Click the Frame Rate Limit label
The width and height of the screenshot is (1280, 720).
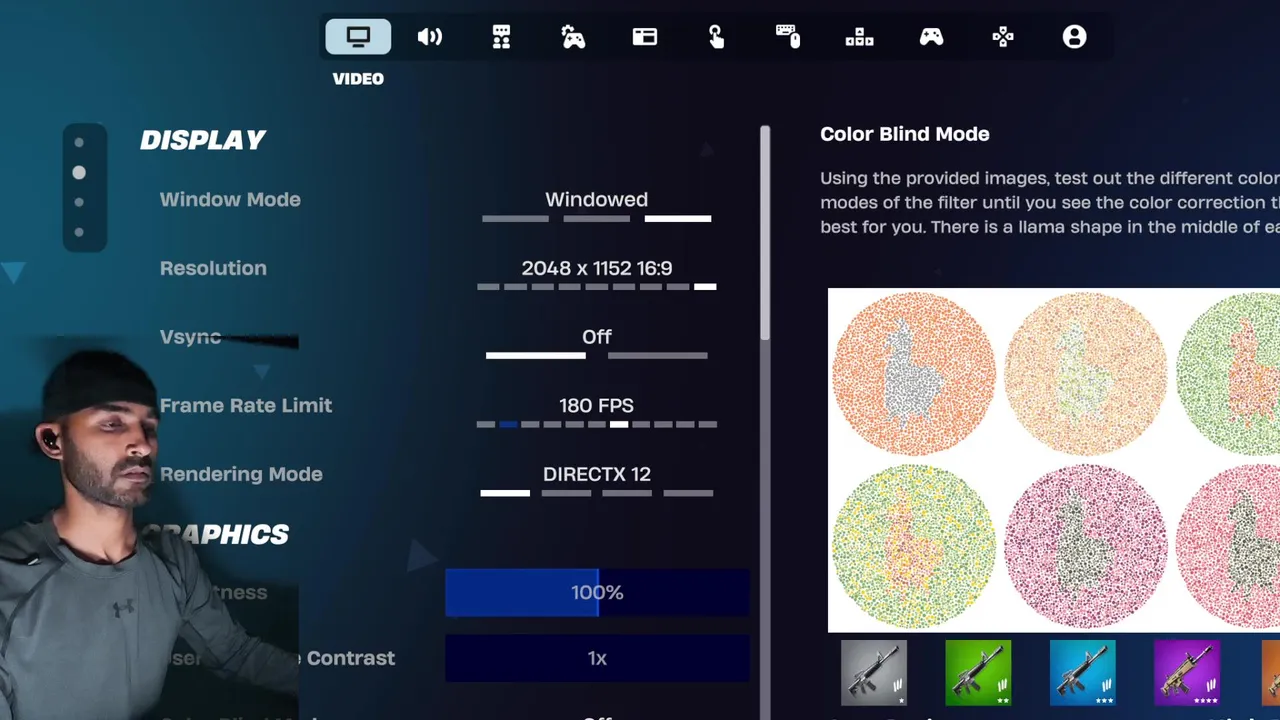246,405
